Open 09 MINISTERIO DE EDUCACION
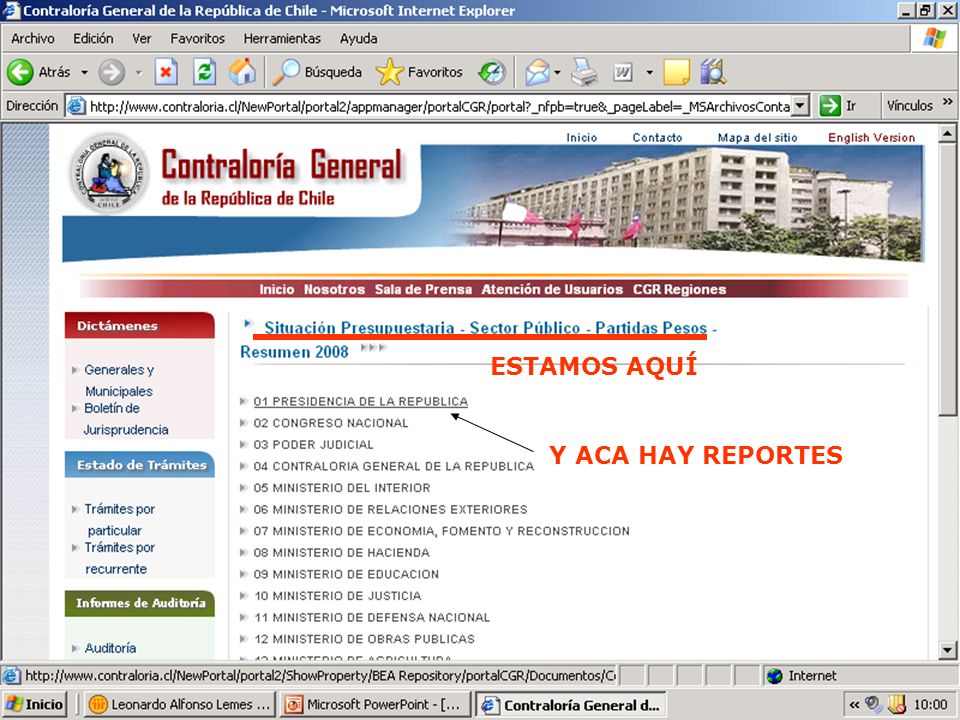 click(x=346, y=574)
